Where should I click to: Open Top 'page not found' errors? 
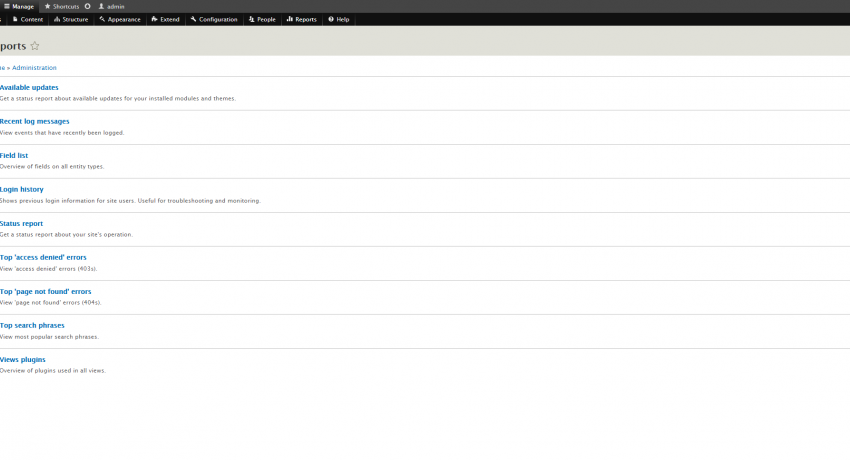(46, 291)
